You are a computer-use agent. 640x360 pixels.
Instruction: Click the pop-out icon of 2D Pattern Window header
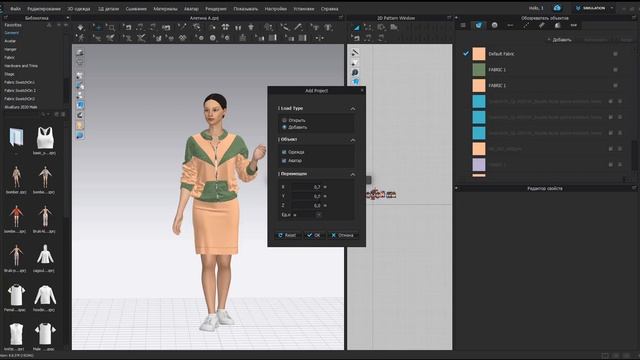click(449, 18)
